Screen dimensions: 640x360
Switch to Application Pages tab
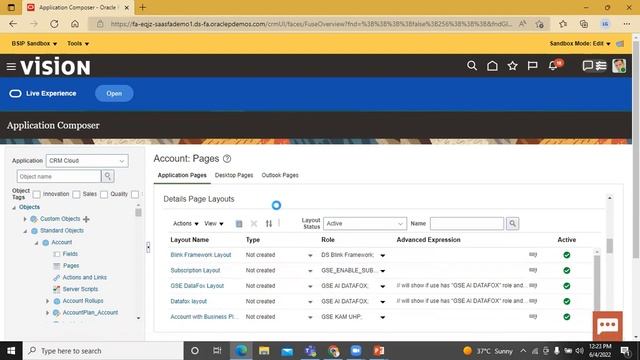click(182, 175)
